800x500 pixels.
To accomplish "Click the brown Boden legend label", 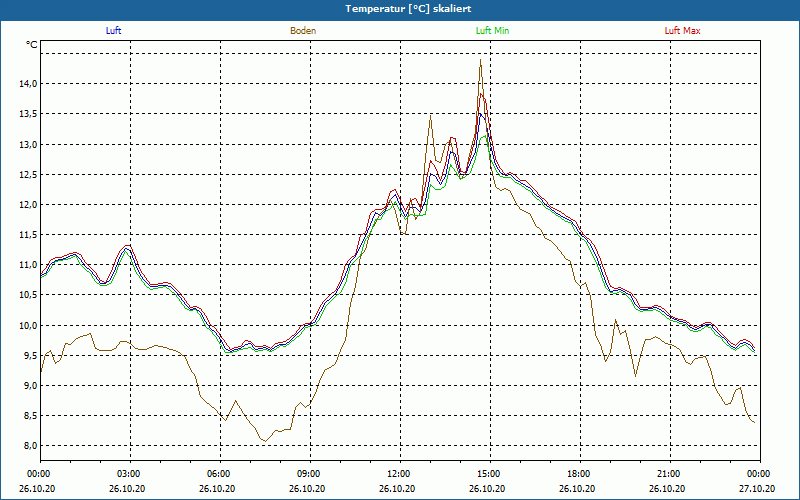I will coord(303,31).
